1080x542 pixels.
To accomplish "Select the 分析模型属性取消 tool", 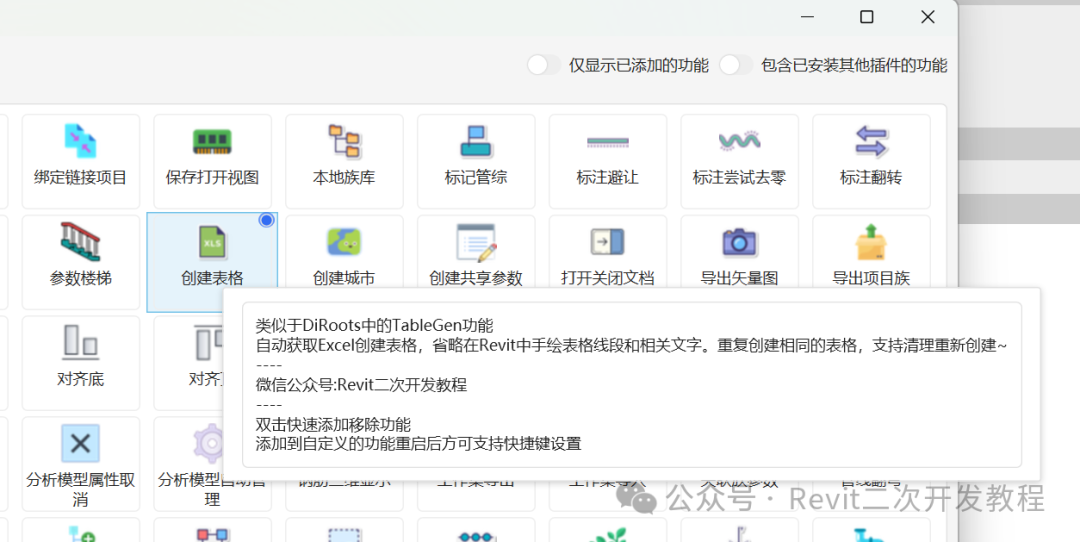I will pyautogui.click(x=81, y=463).
